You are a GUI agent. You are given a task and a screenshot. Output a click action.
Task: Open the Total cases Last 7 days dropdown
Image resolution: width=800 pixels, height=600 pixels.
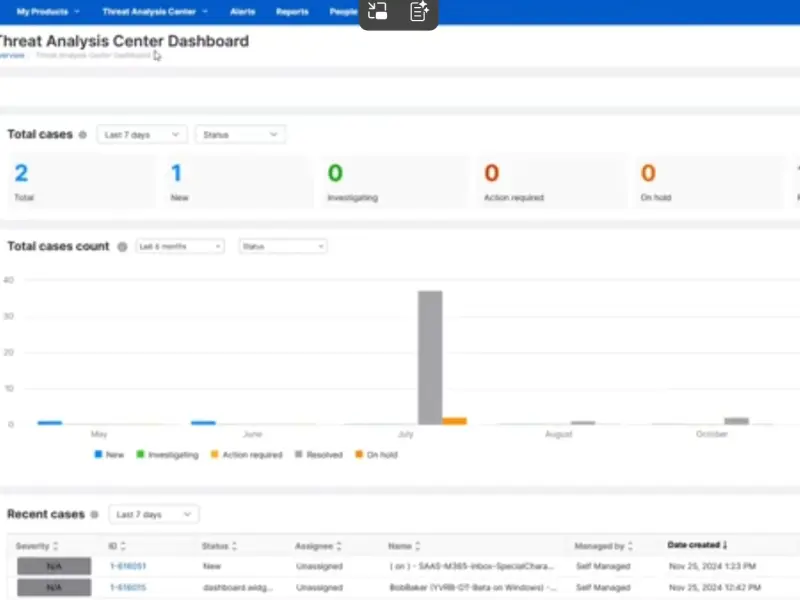click(x=142, y=134)
